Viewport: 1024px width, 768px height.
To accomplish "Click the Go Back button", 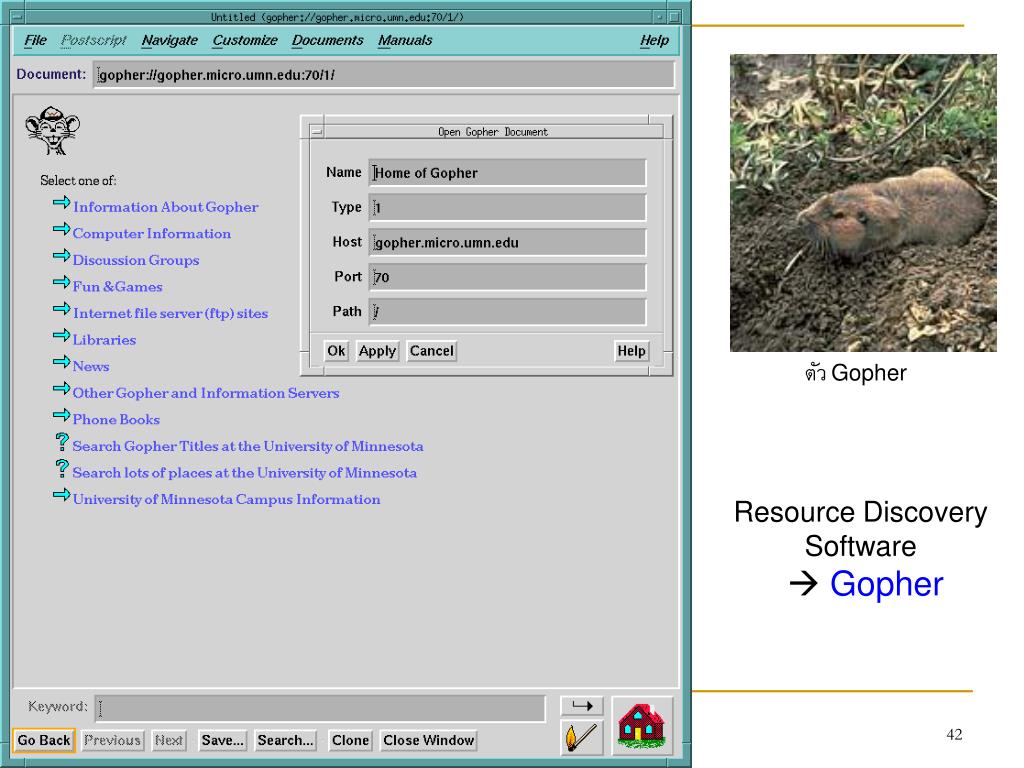I will (44, 741).
